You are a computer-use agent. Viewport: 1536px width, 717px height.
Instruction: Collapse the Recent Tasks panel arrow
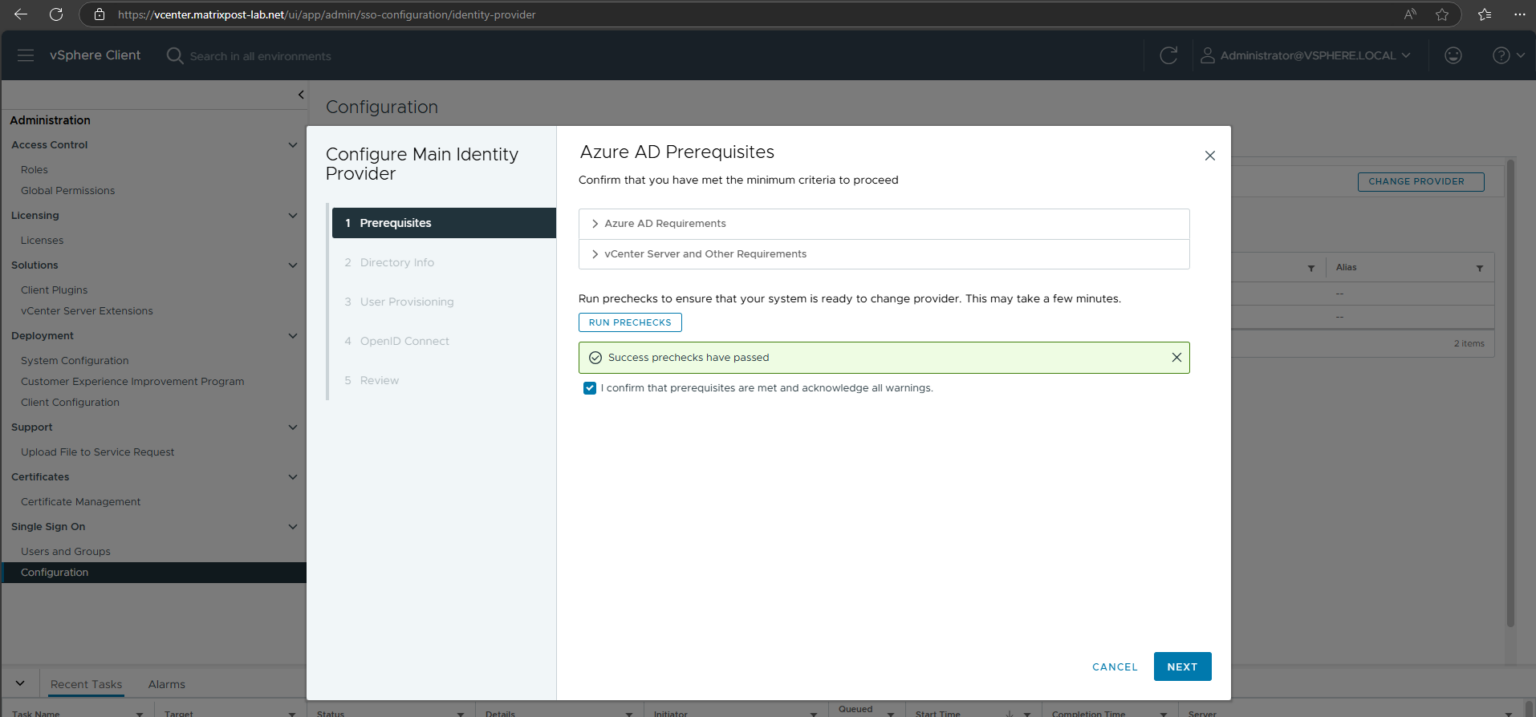pyautogui.click(x=19, y=683)
